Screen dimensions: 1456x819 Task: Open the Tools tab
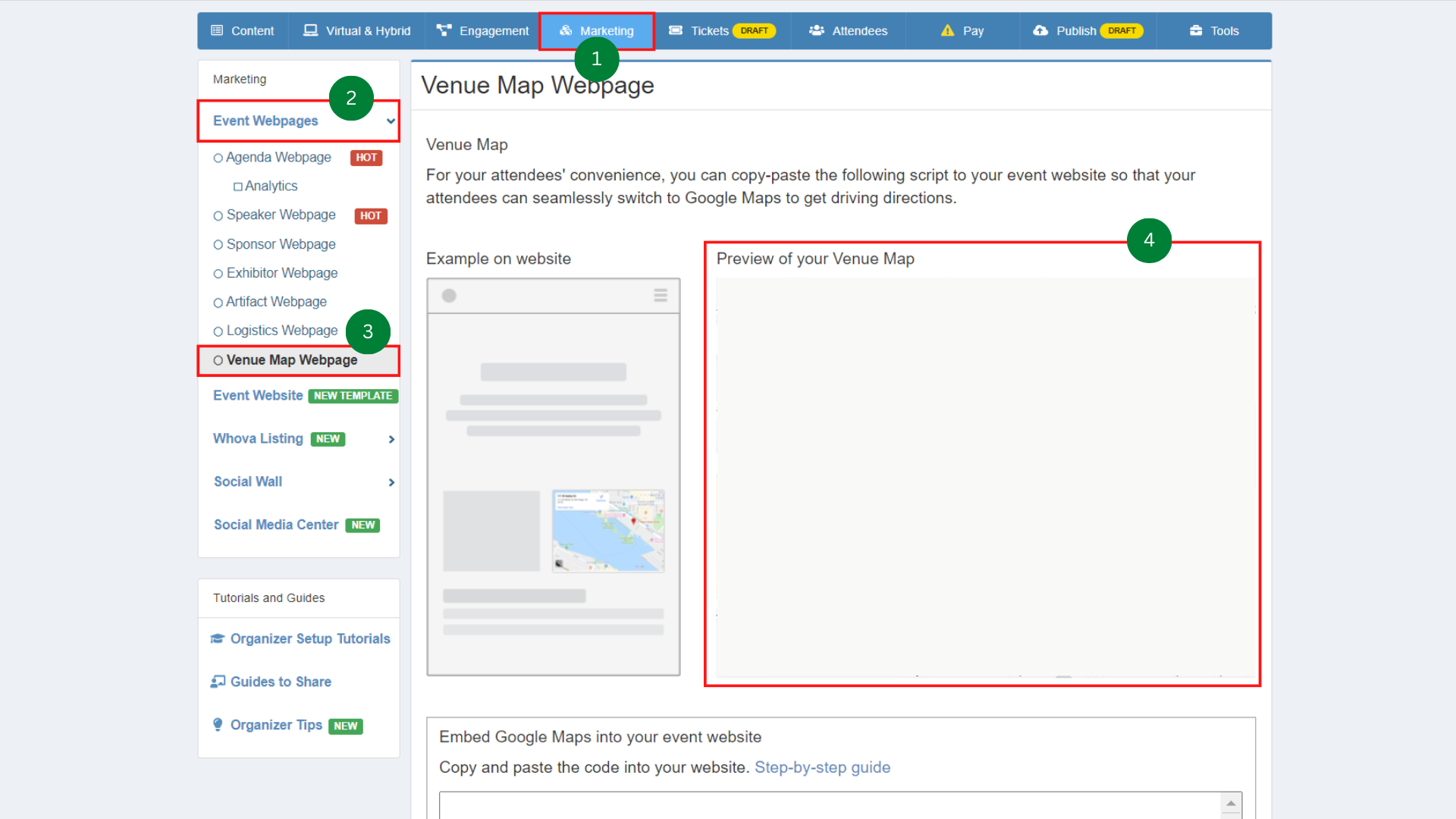[x=1214, y=31]
